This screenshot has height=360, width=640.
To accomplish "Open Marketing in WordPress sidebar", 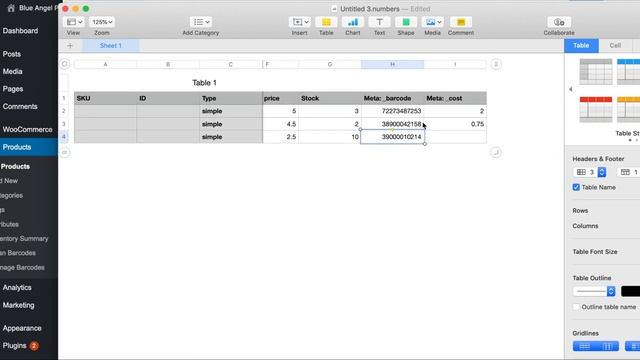I will pyautogui.click(x=18, y=305).
